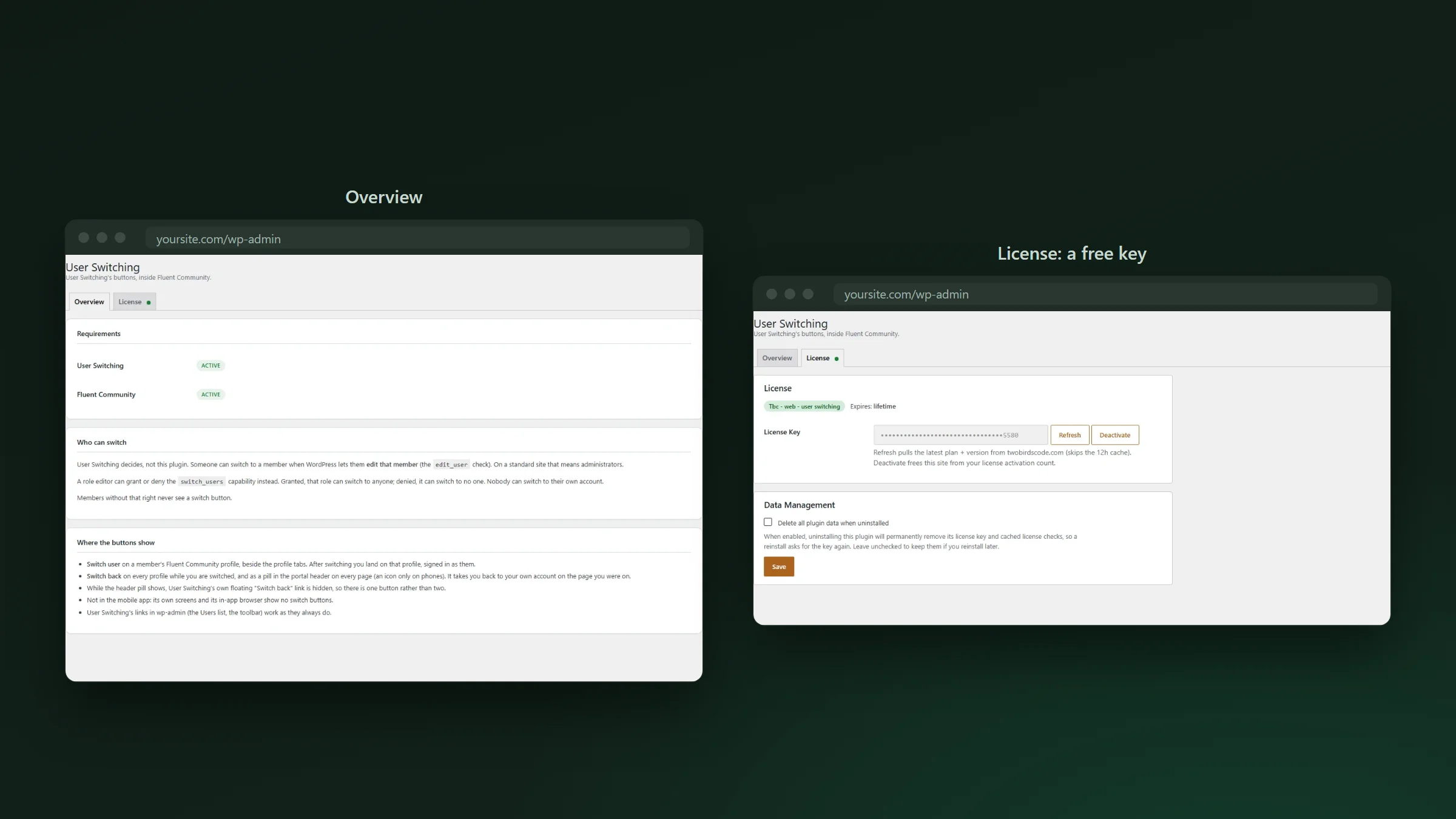Click the masked License Key field

960,435
